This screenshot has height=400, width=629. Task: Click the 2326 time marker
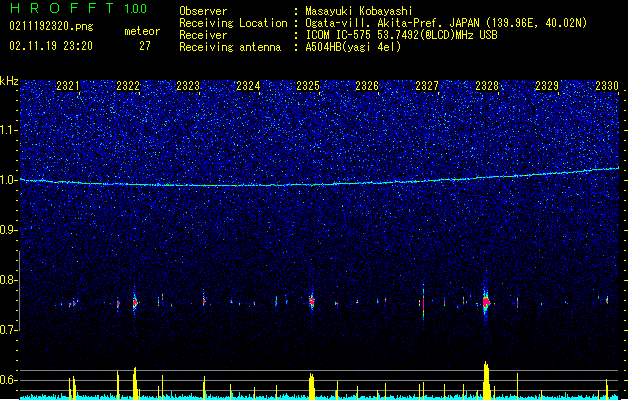(x=367, y=86)
